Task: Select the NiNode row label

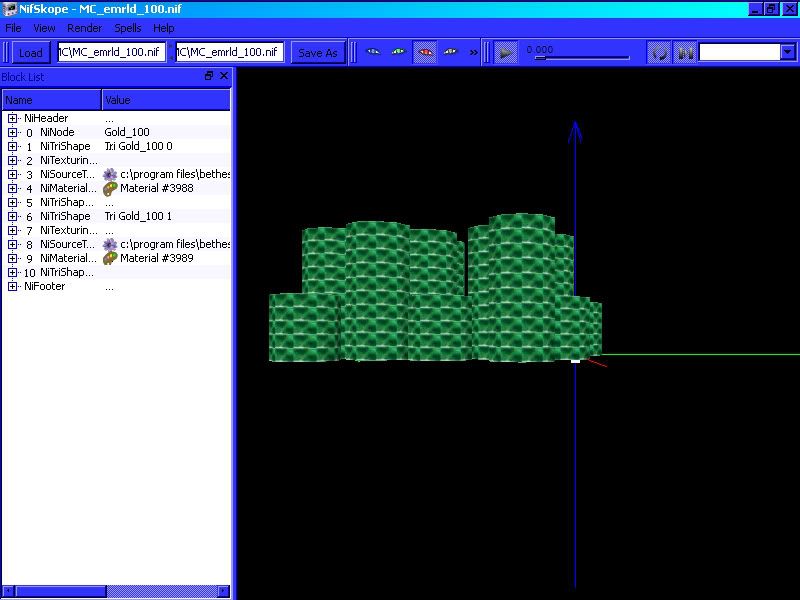Action: point(57,132)
